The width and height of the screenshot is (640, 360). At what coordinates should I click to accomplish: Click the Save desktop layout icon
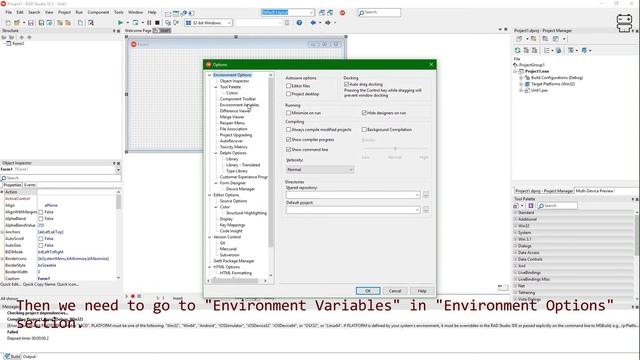click(x=322, y=13)
